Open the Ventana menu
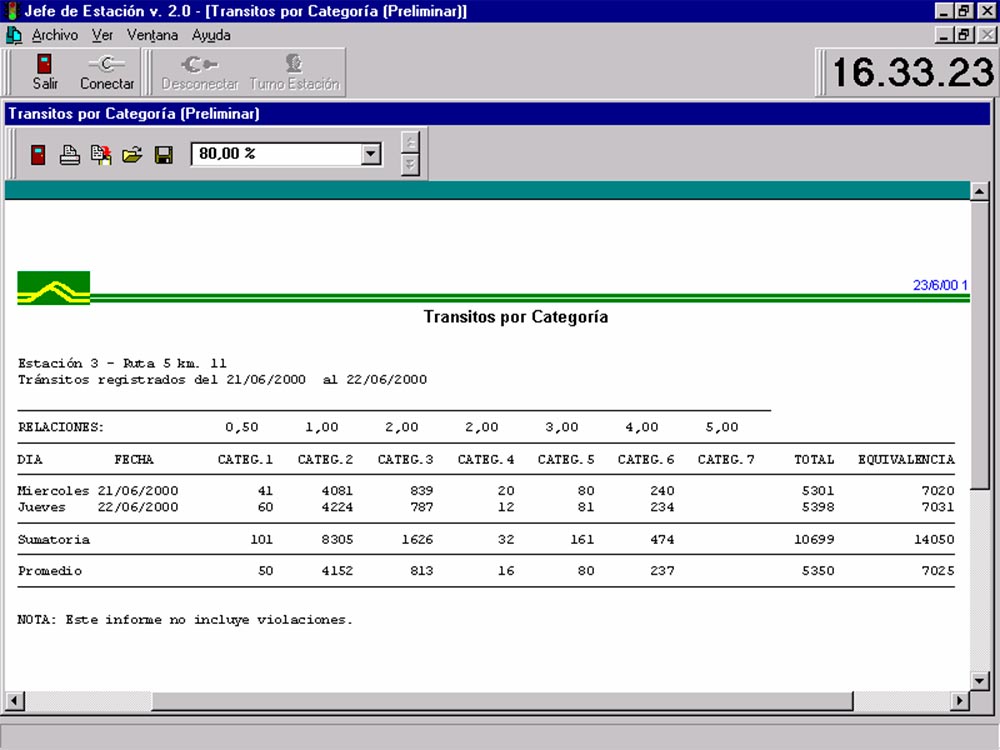 coord(152,35)
